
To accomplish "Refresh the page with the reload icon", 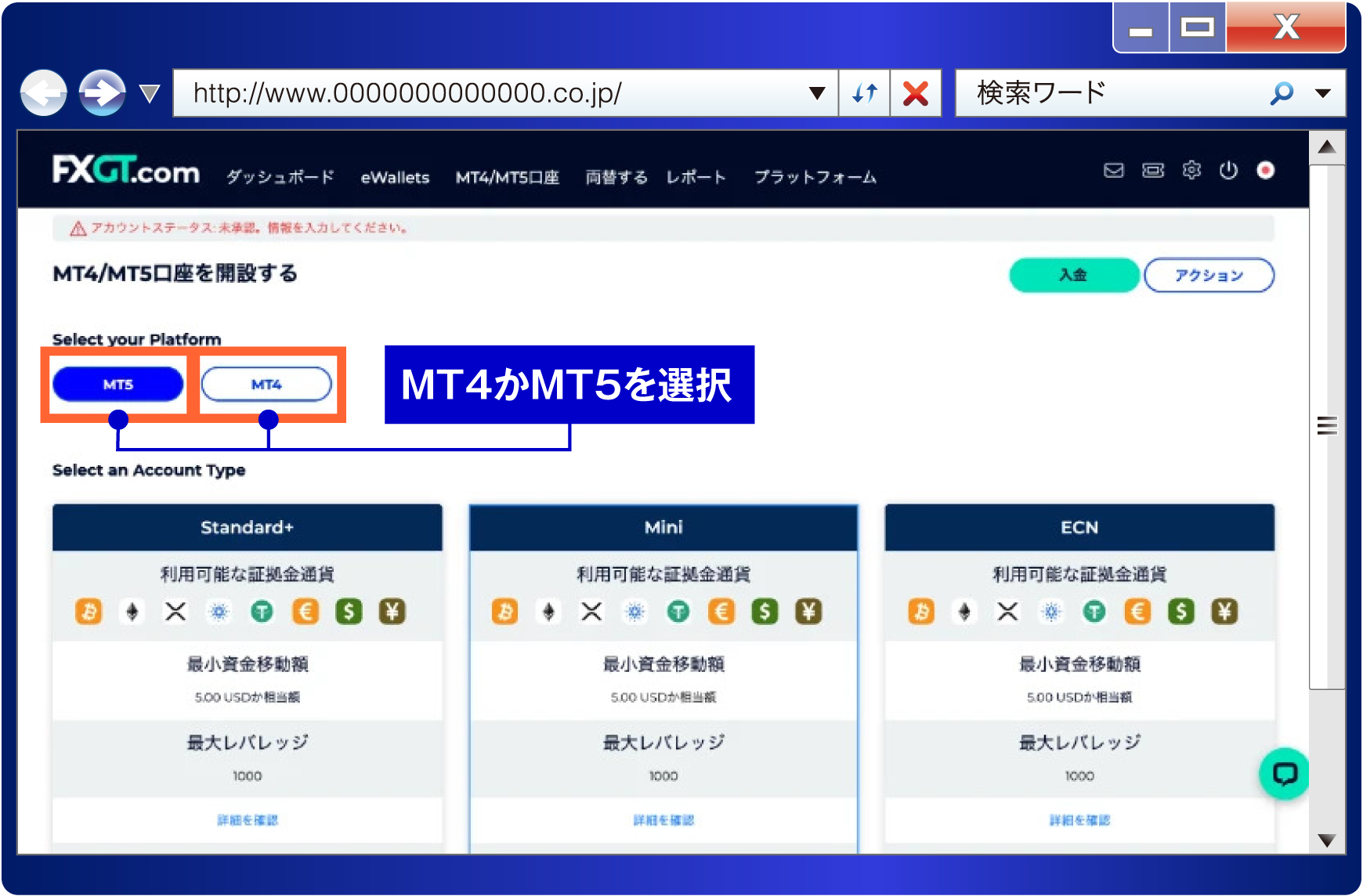I will (865, 93).
